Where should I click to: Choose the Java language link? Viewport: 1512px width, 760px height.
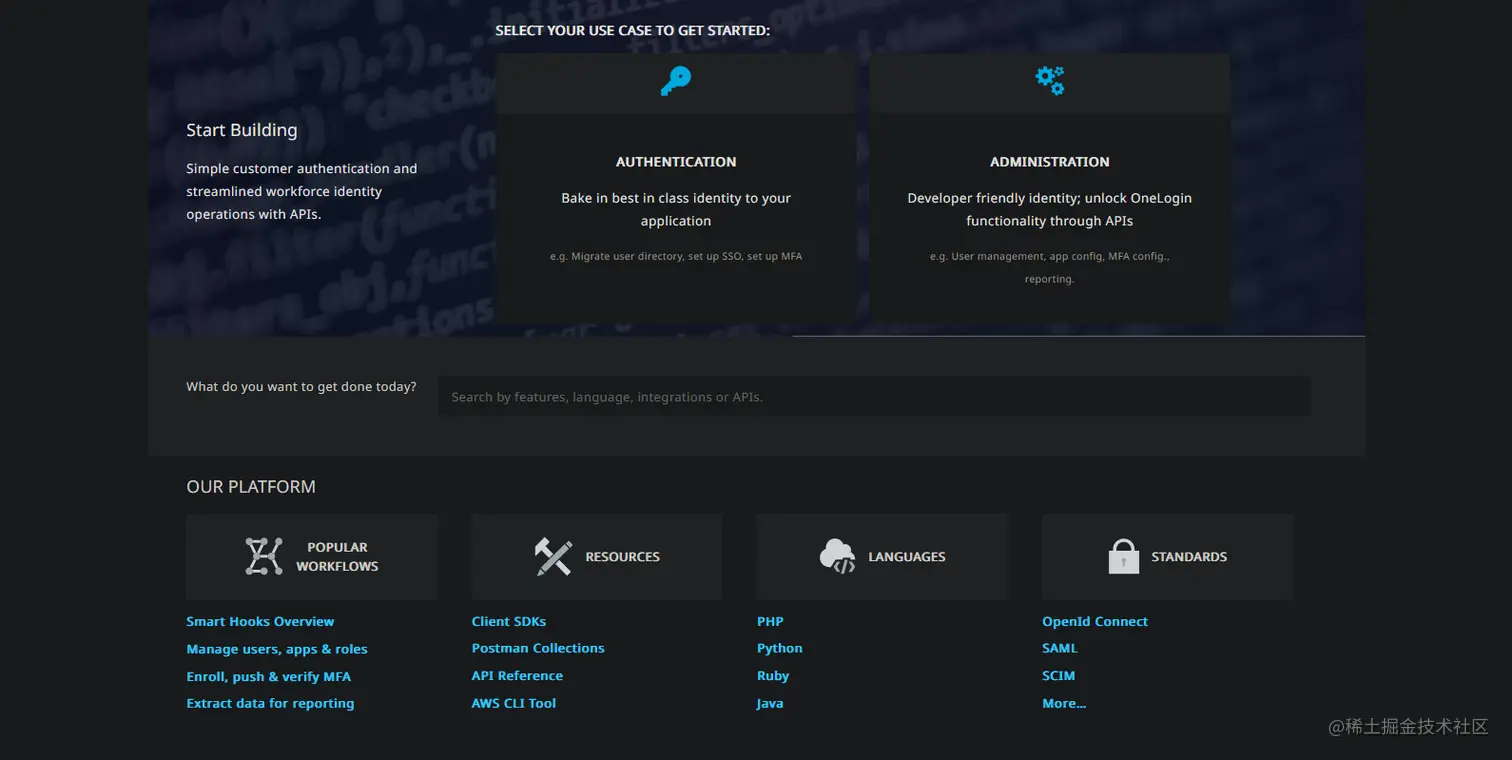click(770, 703)
